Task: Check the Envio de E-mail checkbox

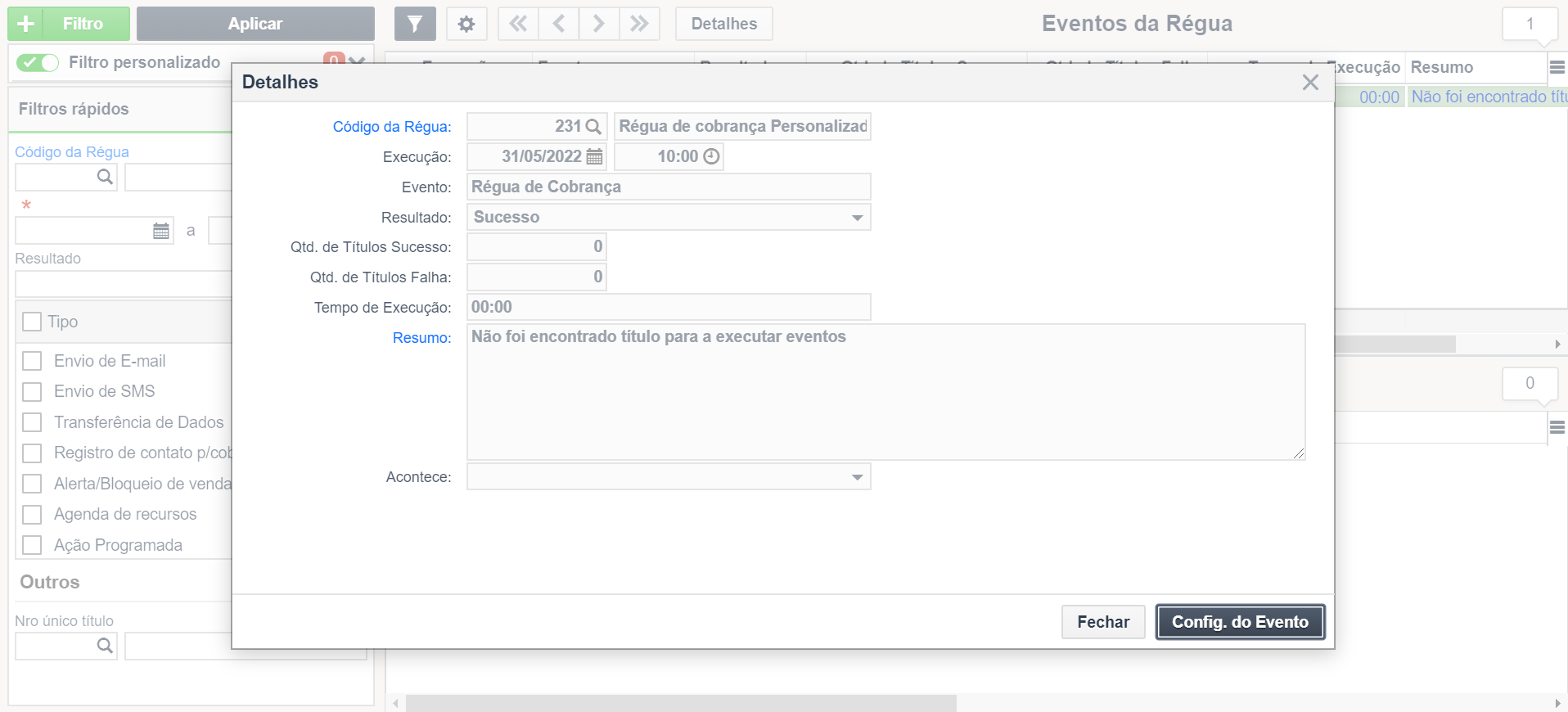Action: (32, 361)
